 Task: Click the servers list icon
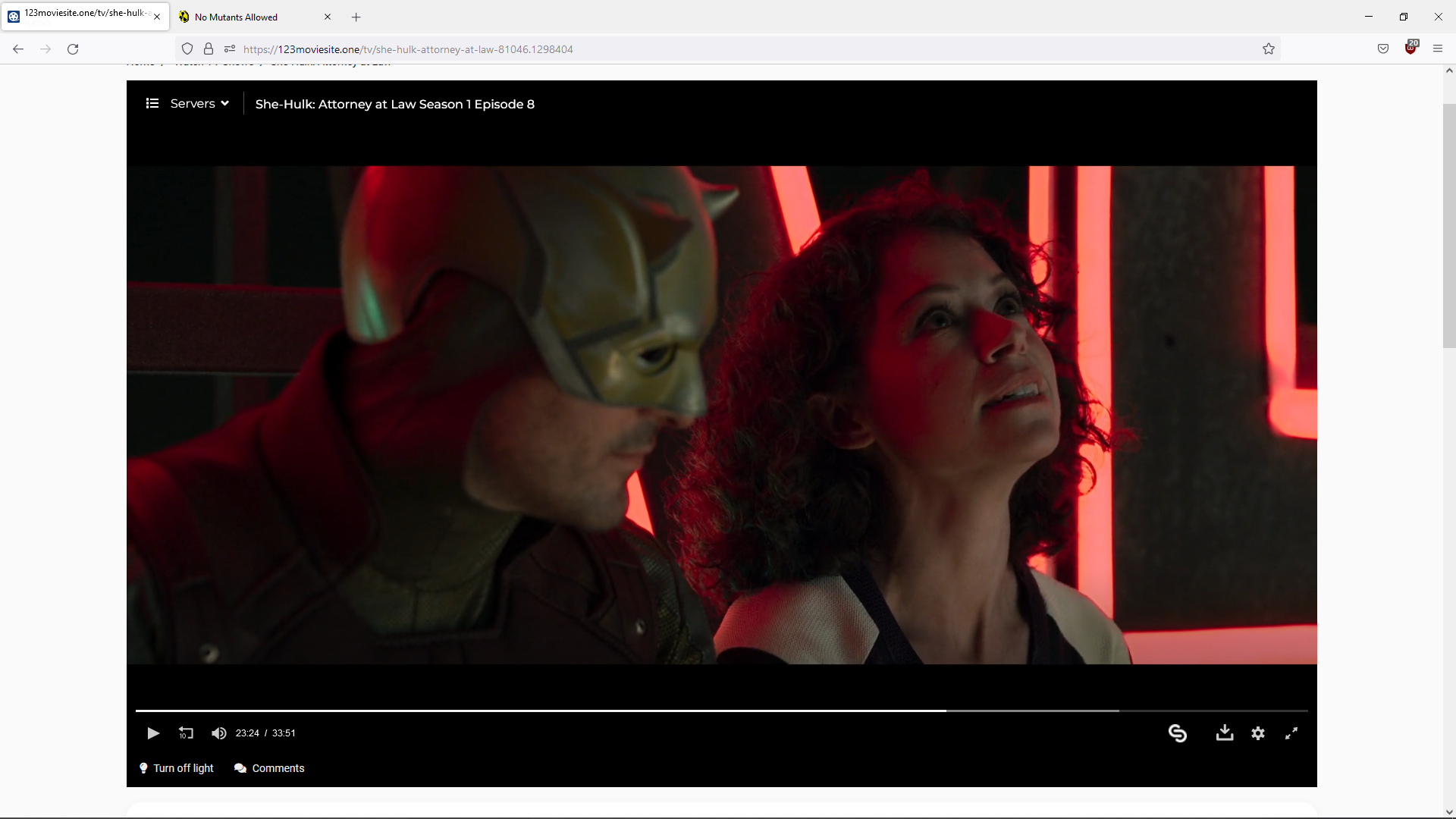[152, 103]
